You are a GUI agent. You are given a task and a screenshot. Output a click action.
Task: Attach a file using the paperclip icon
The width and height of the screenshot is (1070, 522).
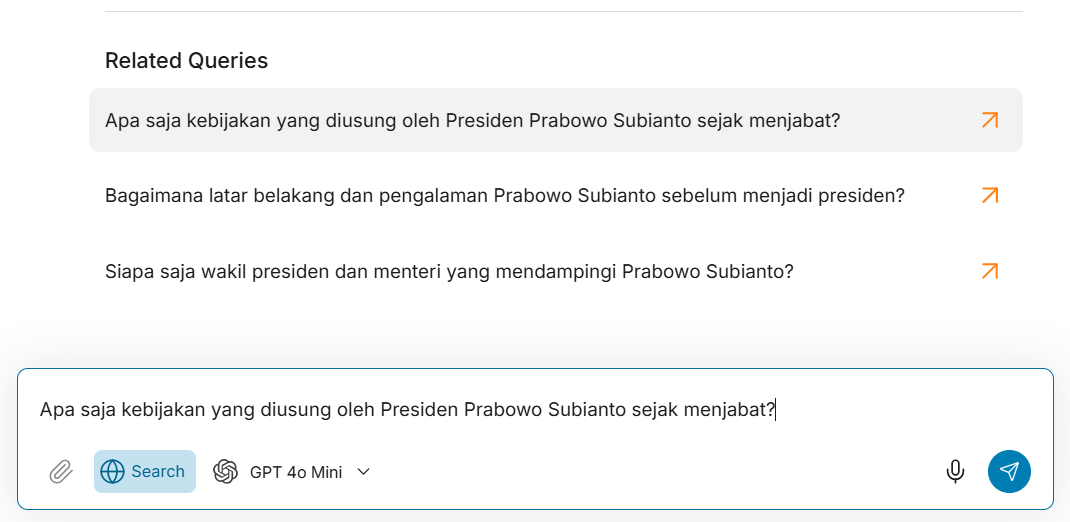(61, 472)
